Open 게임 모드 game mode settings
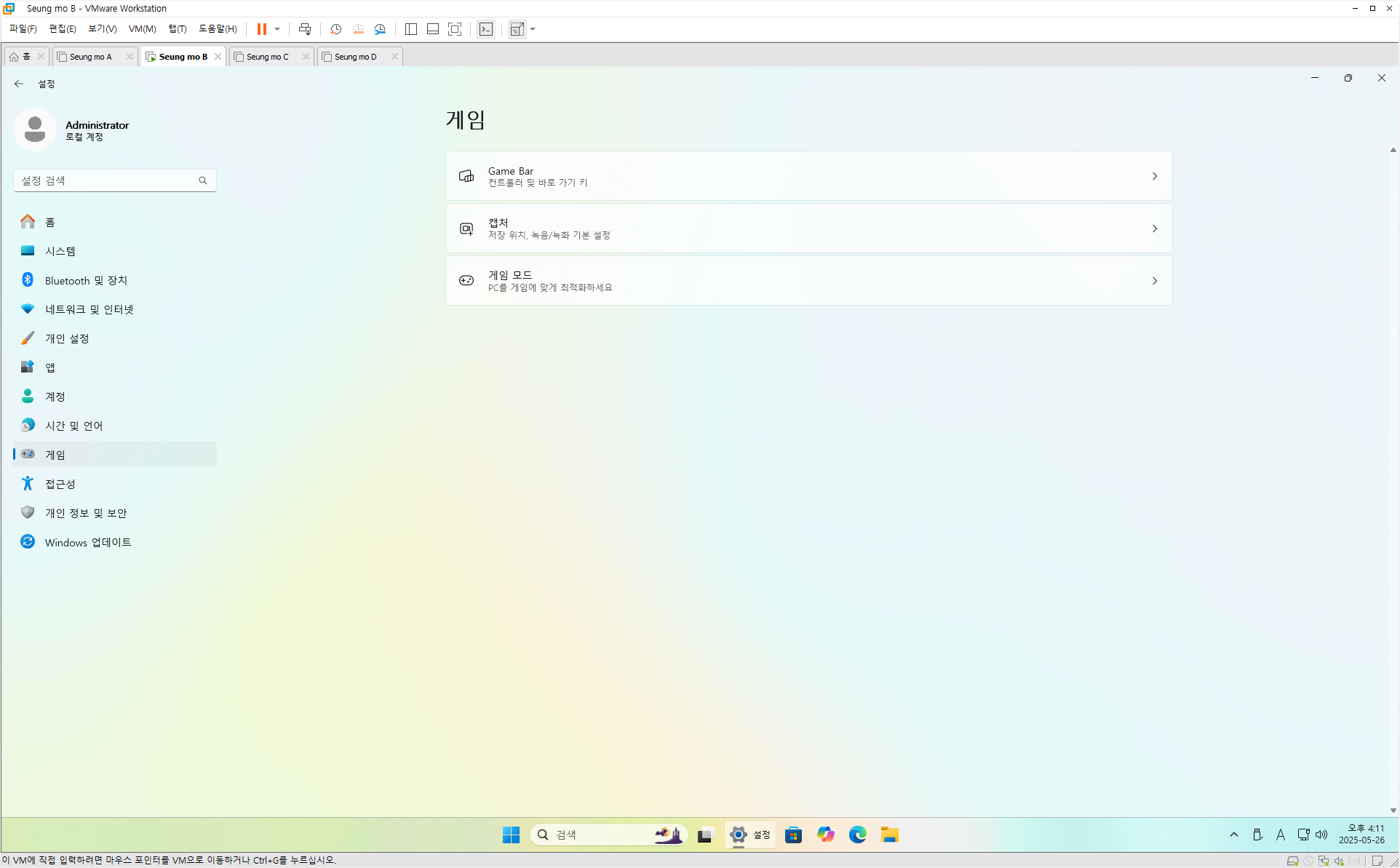1400x868 pixels. (808, 281)
